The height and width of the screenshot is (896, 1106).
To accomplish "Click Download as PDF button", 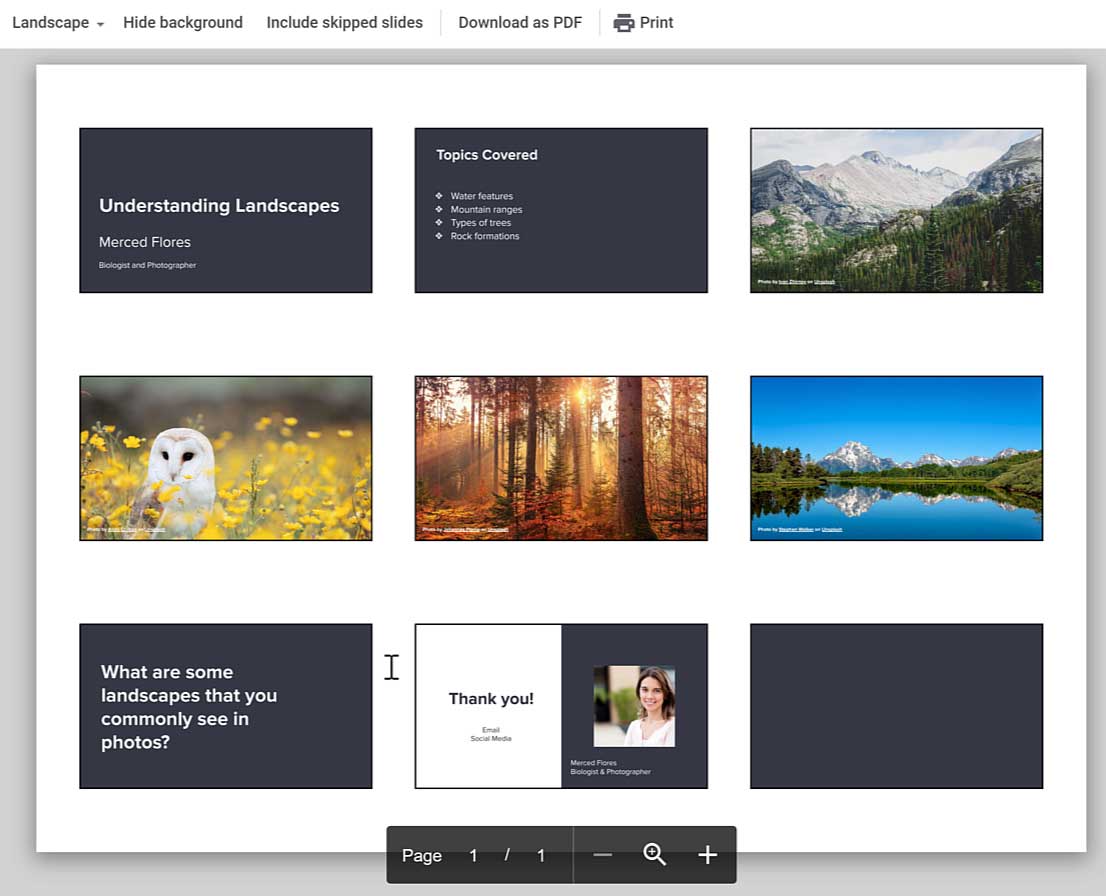I will tap(520, 23).
